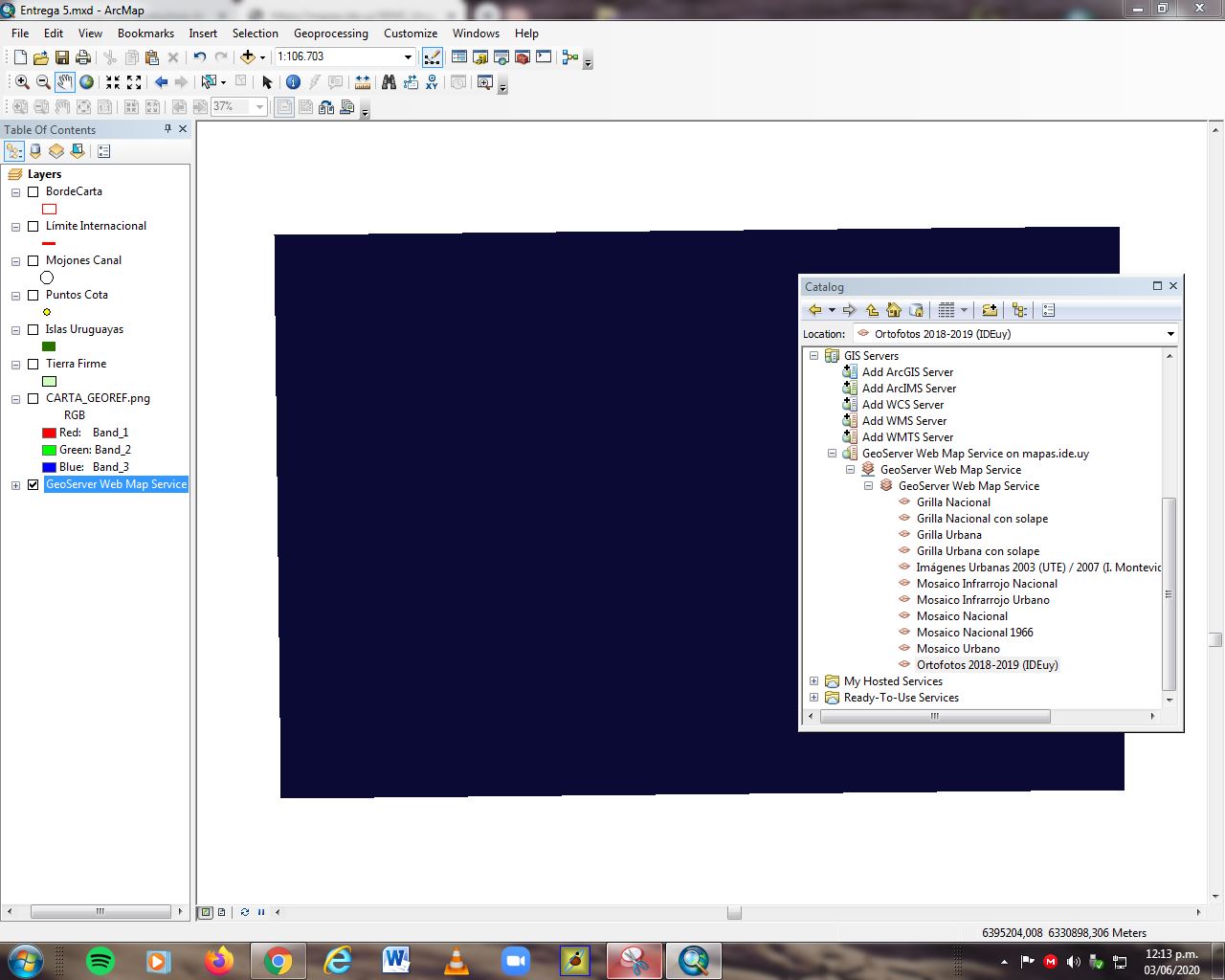Open the Insert menu

203,33
